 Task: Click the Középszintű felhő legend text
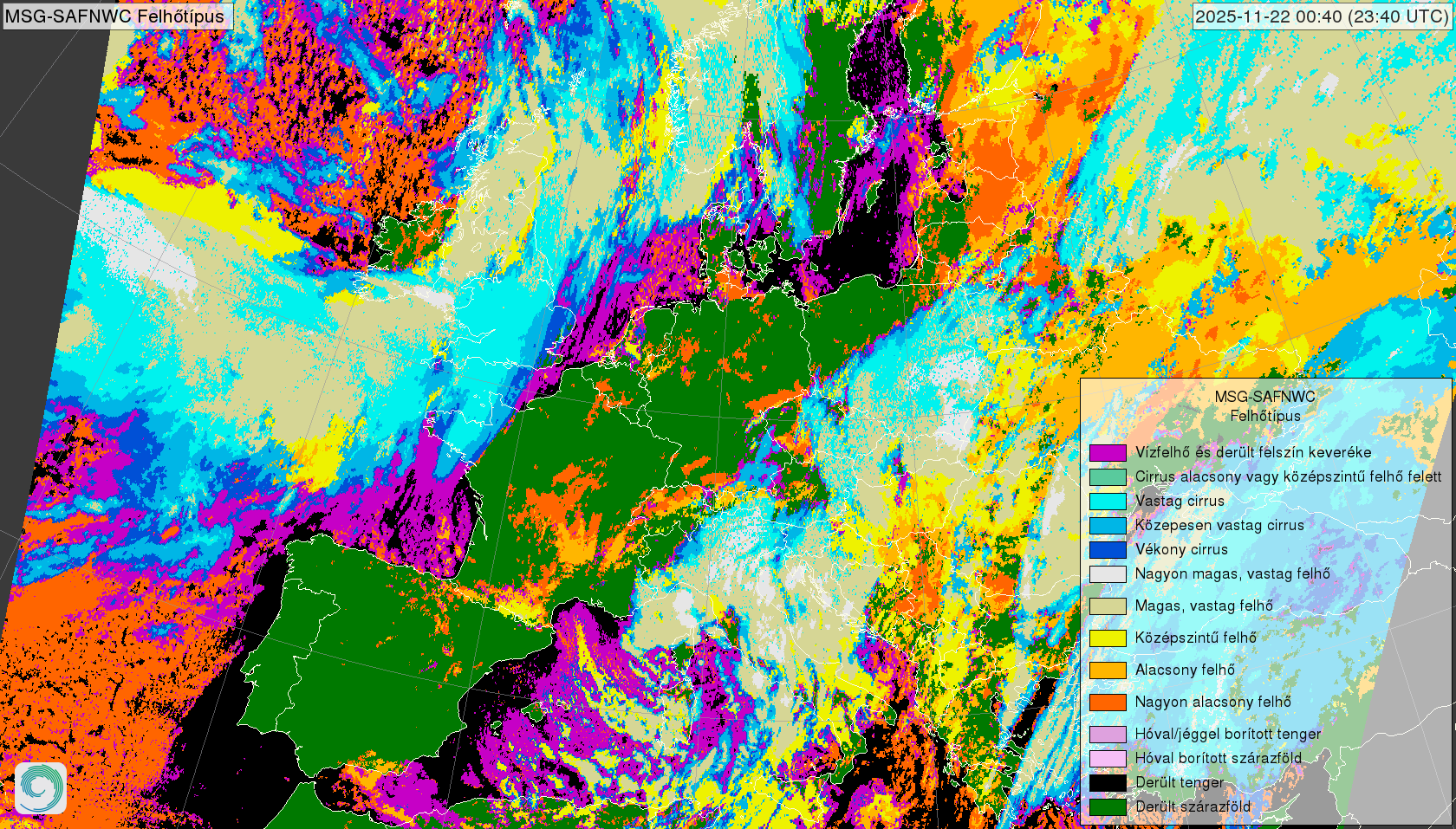pyautogui.click(x=1195, y=638)
